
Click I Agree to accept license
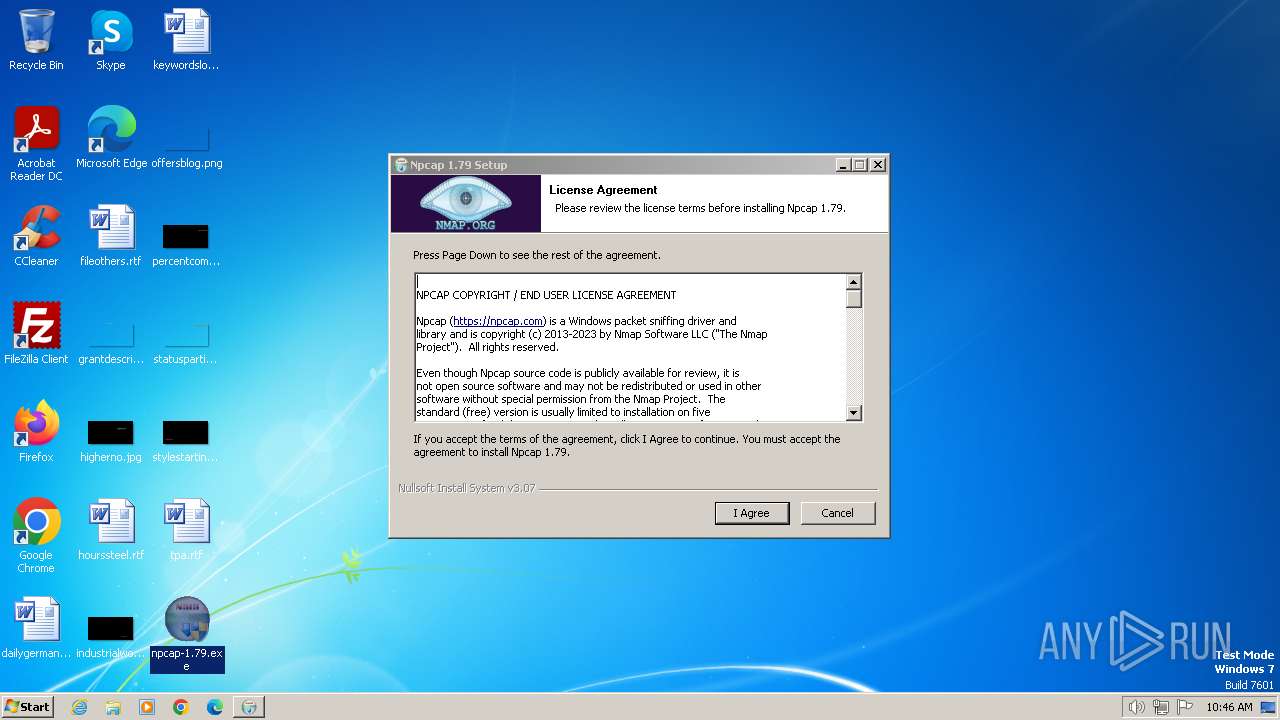point(752,513)
